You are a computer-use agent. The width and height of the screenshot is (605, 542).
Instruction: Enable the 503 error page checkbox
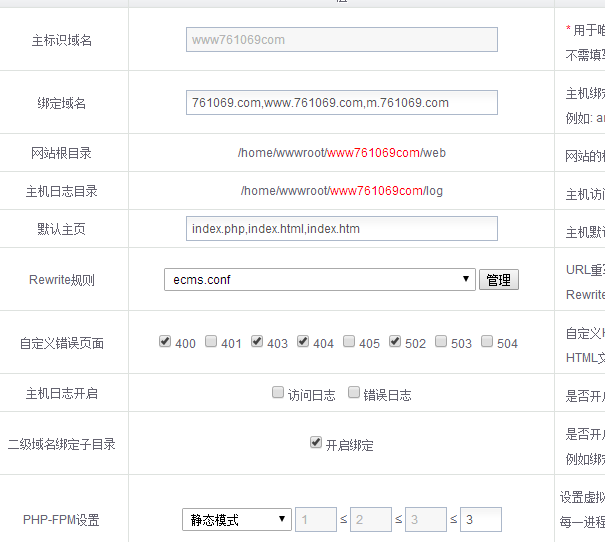point(441,342)
